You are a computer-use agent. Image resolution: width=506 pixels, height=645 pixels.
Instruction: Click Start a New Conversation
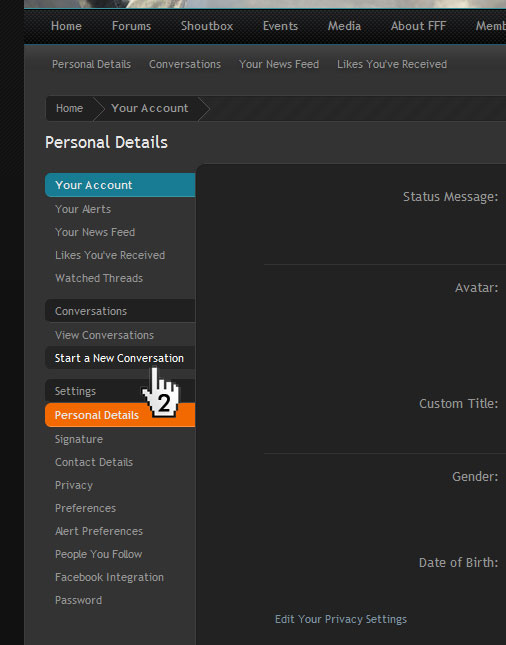point(120,358)
